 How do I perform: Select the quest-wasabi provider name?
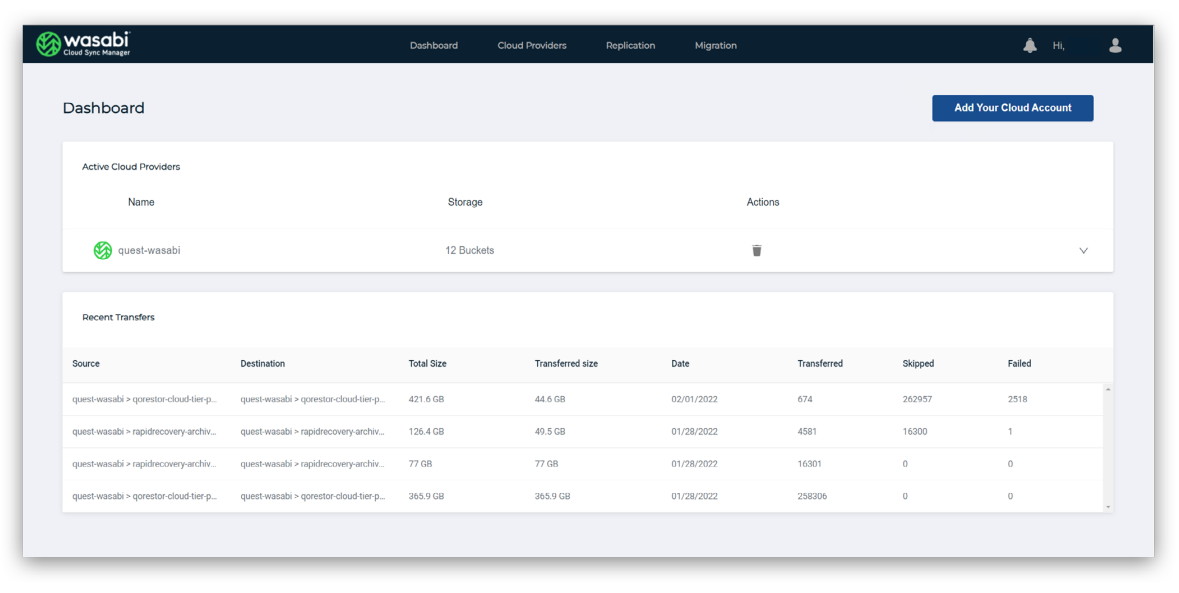(x=149, y=250)
